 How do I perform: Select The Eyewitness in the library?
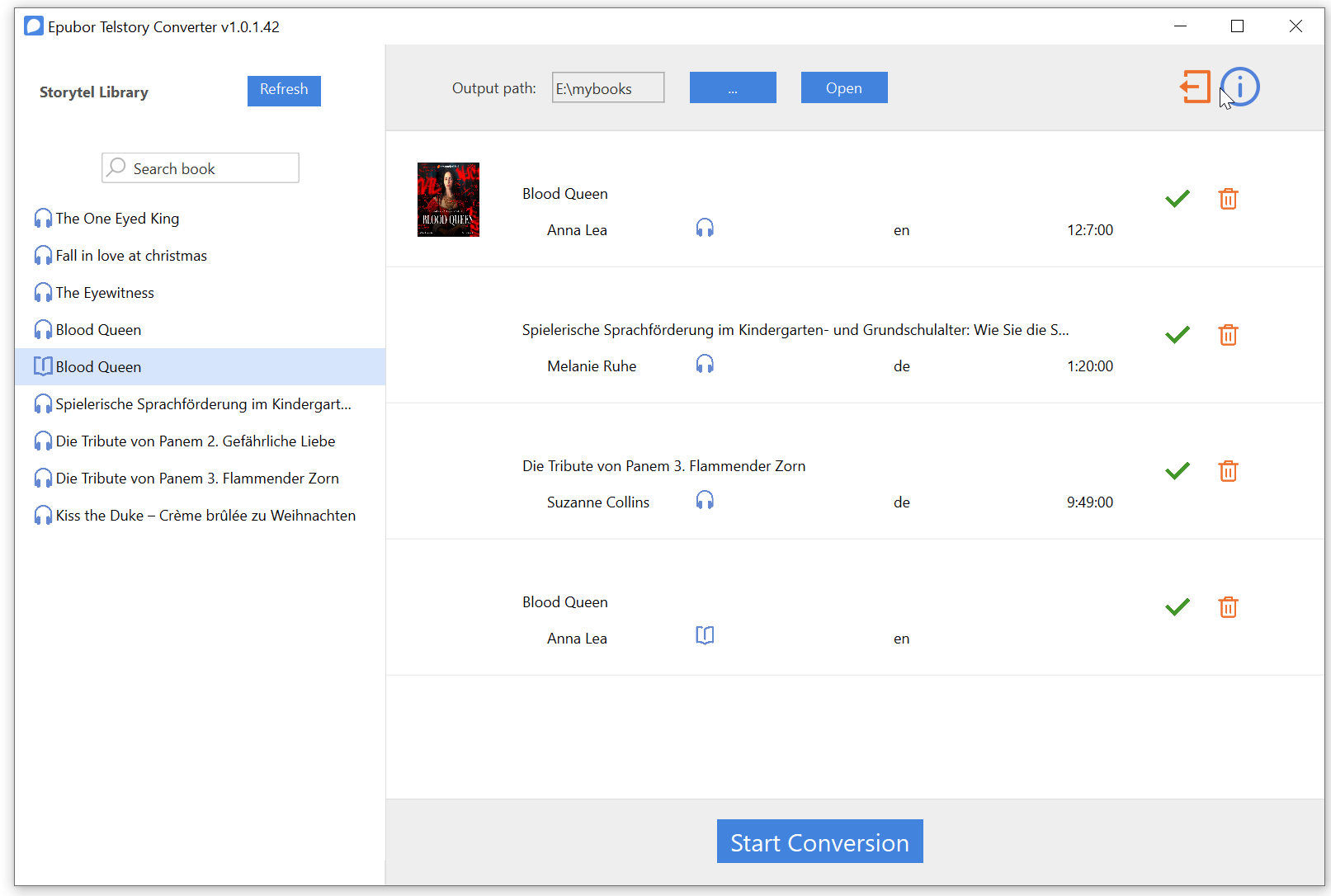click(x=200, y=292)
